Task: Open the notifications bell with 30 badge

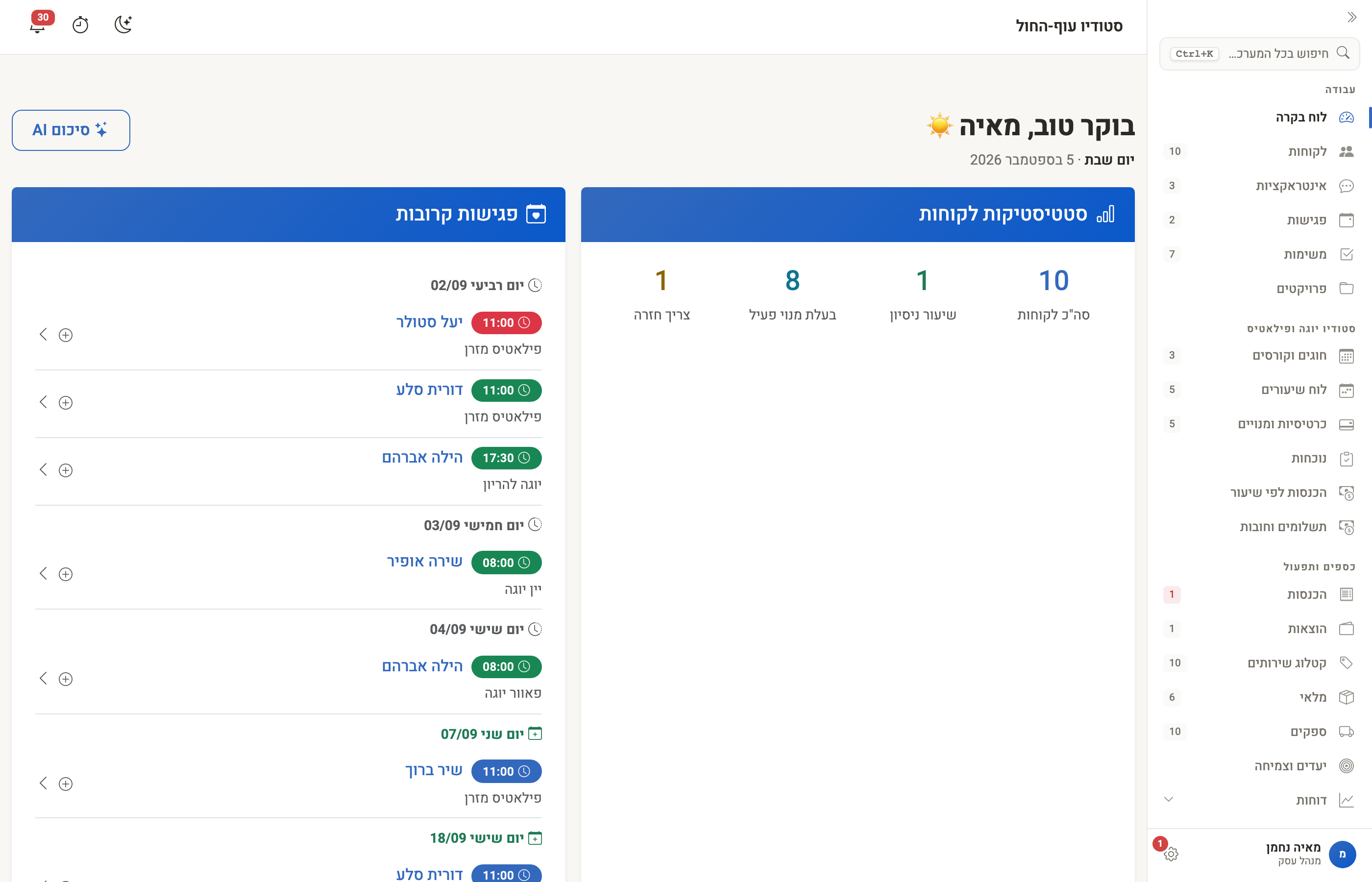Action: coord(38,24)
